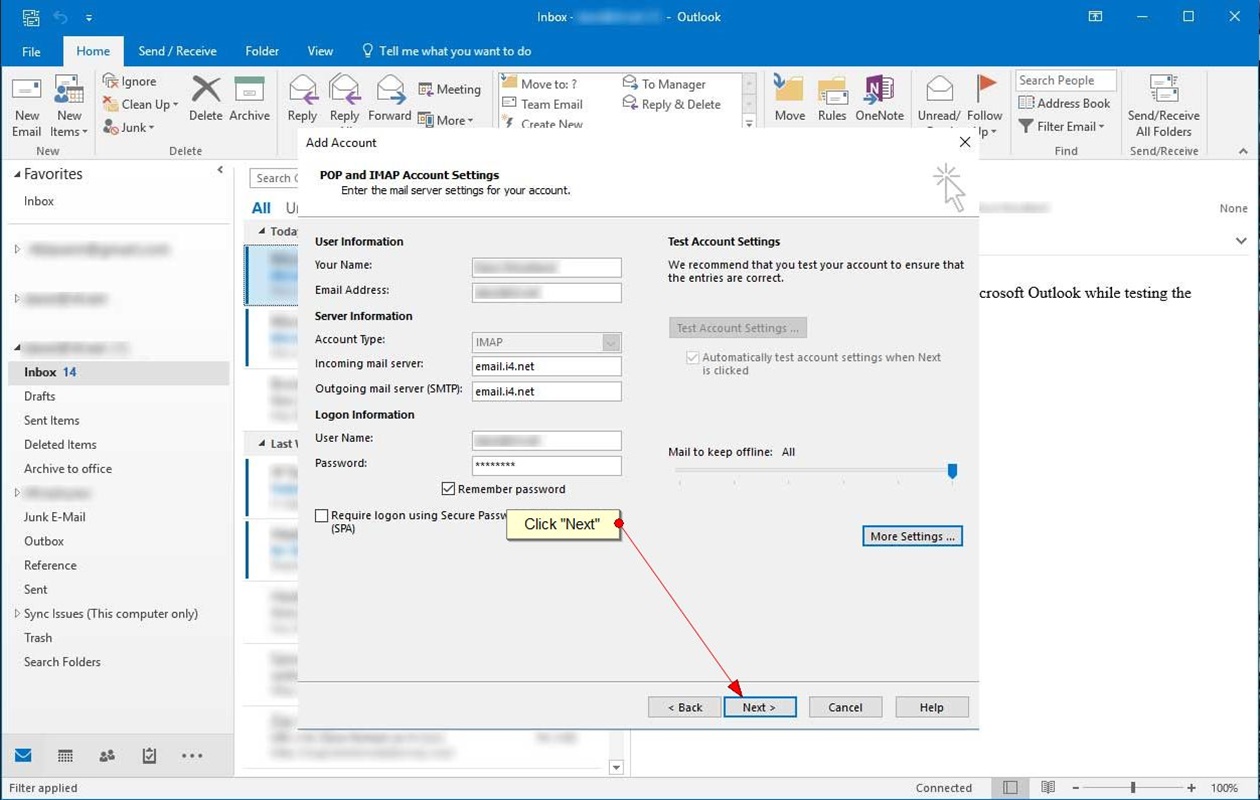The height and width of the screenshot is (800, 1260).
Task: Open More Settings
Action: click(x=912, y=536)
